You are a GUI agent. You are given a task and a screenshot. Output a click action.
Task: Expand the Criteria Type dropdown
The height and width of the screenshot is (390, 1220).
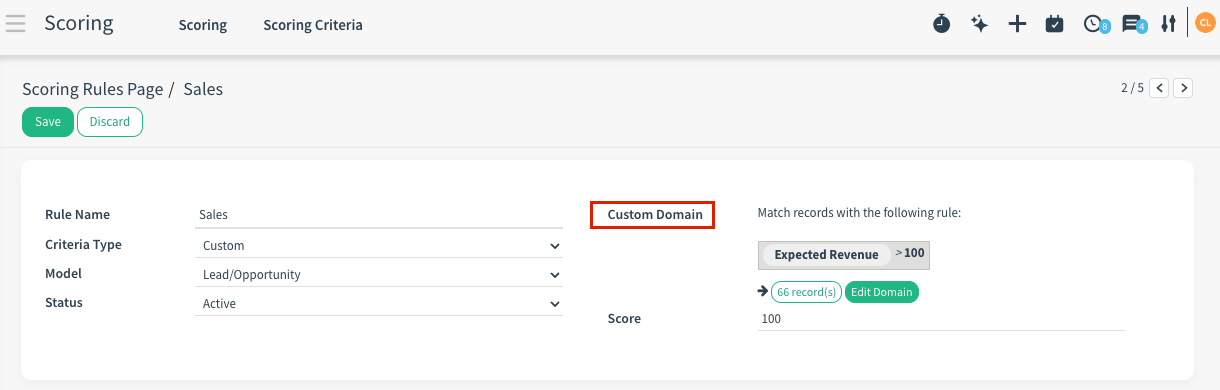(x=378, y=245)
